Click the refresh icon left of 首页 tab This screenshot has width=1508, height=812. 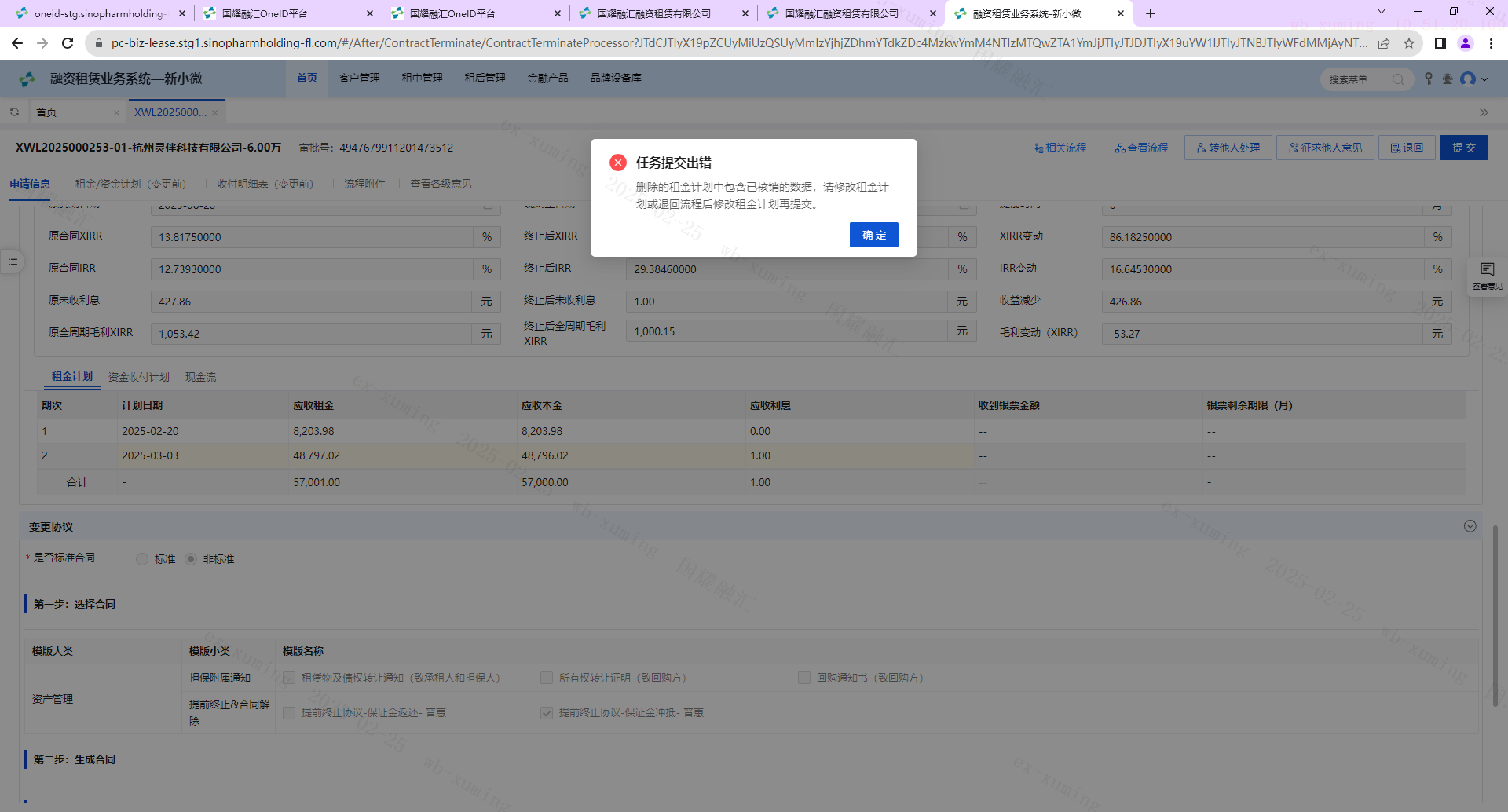[x=14, y=112]
